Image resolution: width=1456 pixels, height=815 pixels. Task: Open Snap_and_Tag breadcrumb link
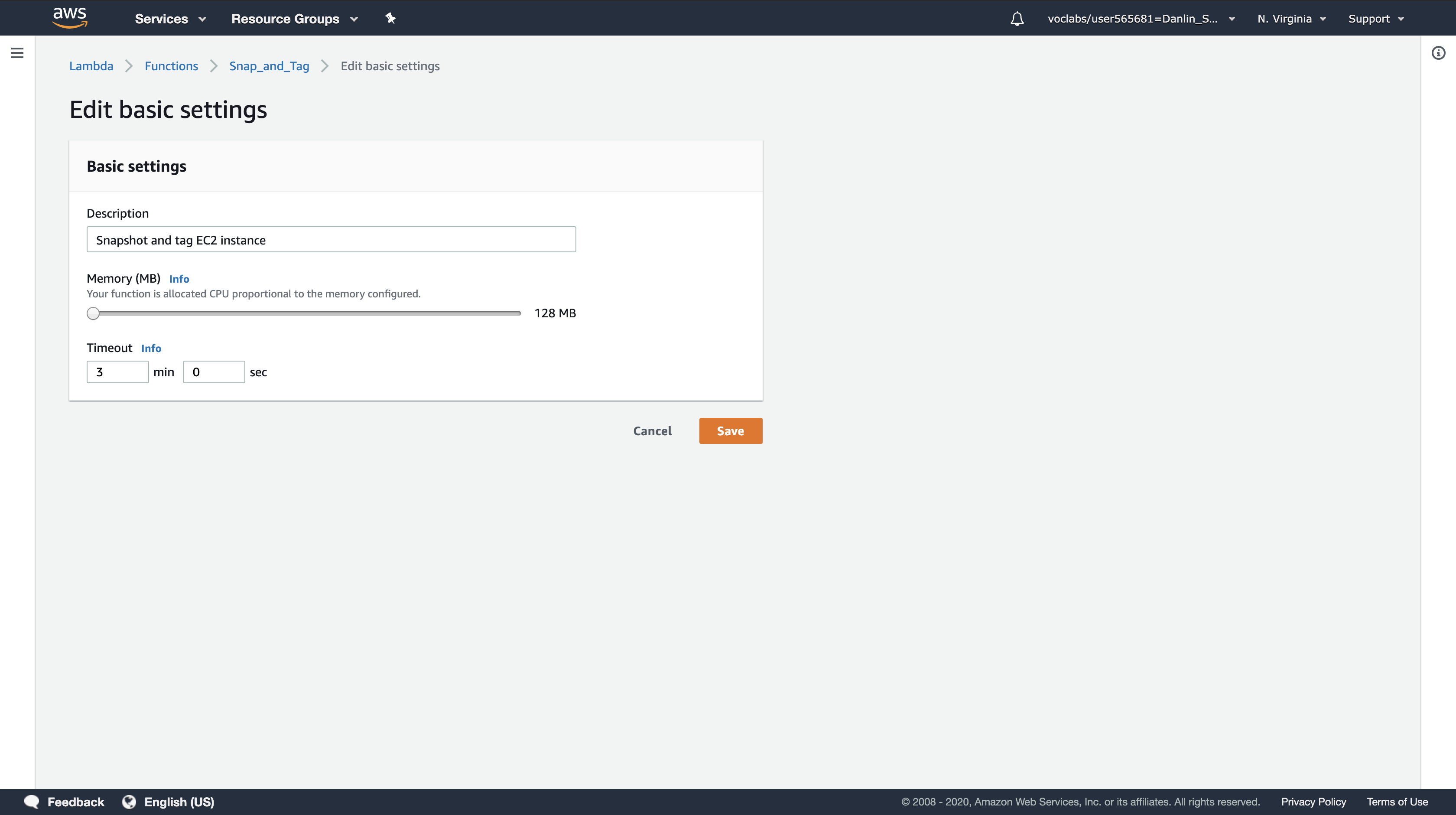coord(269,66)
